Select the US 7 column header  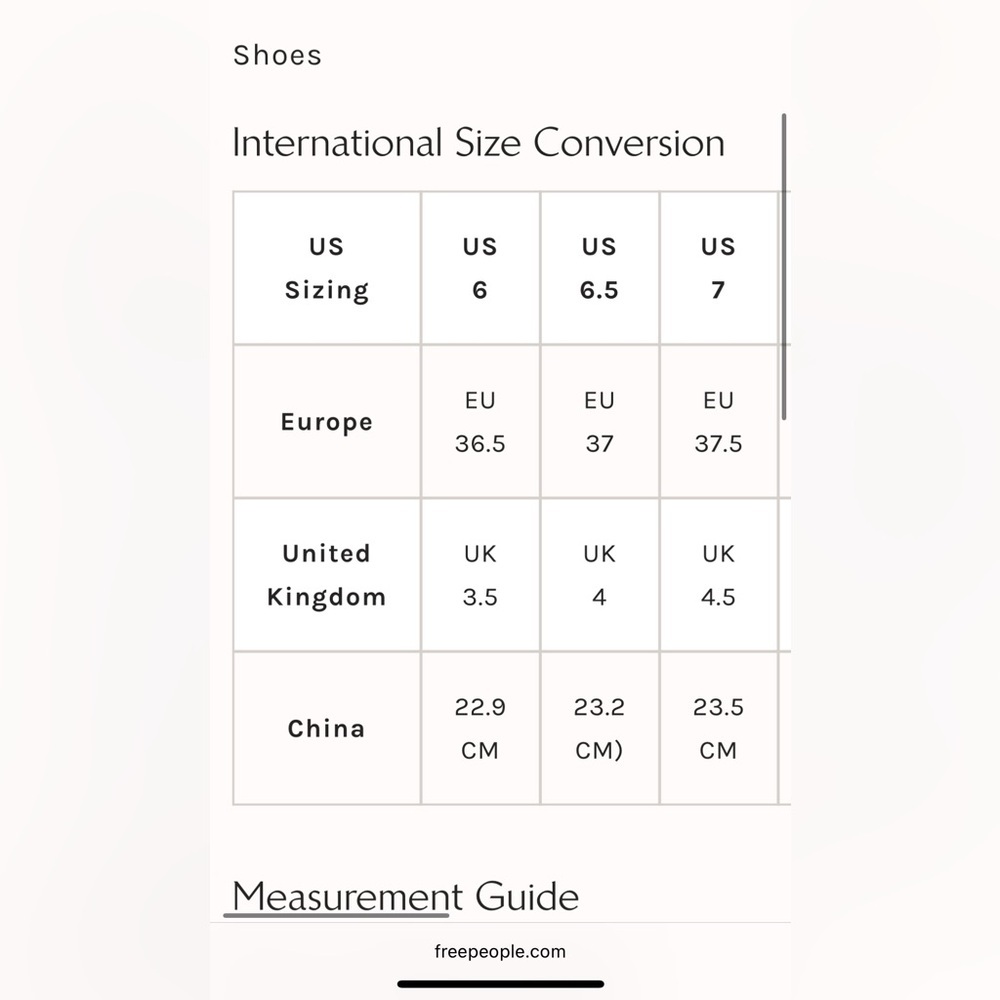(719, 268)
